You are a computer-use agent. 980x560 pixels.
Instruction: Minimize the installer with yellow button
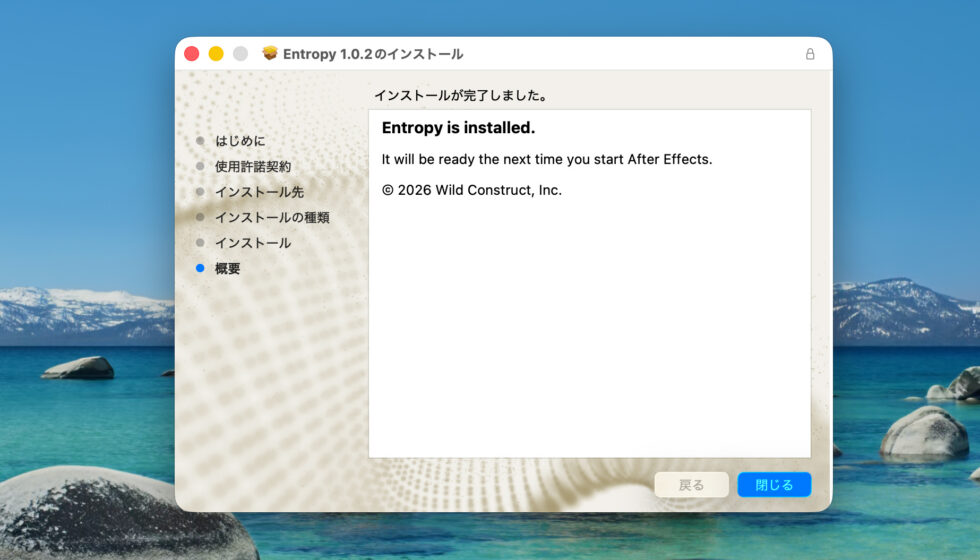pos(216,54)
